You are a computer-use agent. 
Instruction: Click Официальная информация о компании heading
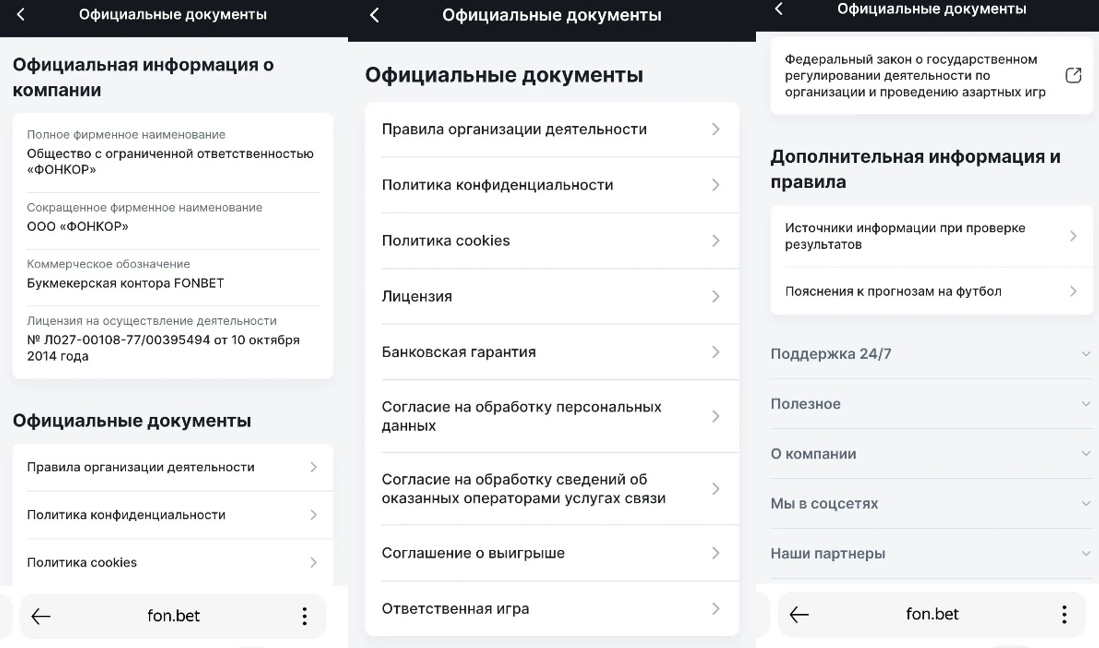click(143, 77)
